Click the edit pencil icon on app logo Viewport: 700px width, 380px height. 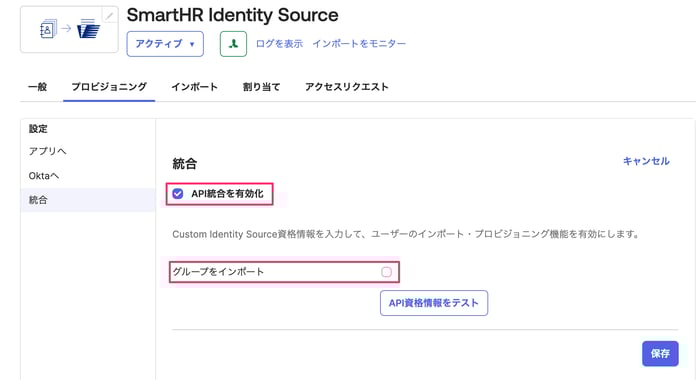point(109,16)
